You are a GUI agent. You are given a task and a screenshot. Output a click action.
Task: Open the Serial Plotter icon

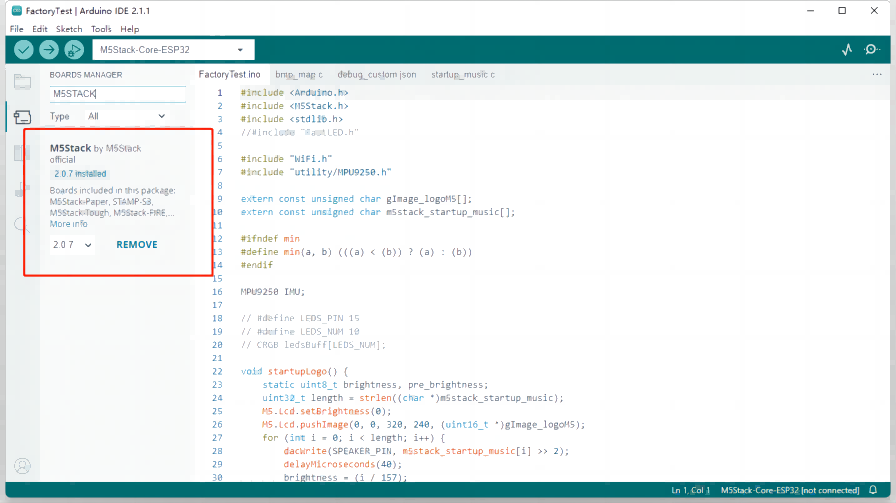click(x=847, y=50)
